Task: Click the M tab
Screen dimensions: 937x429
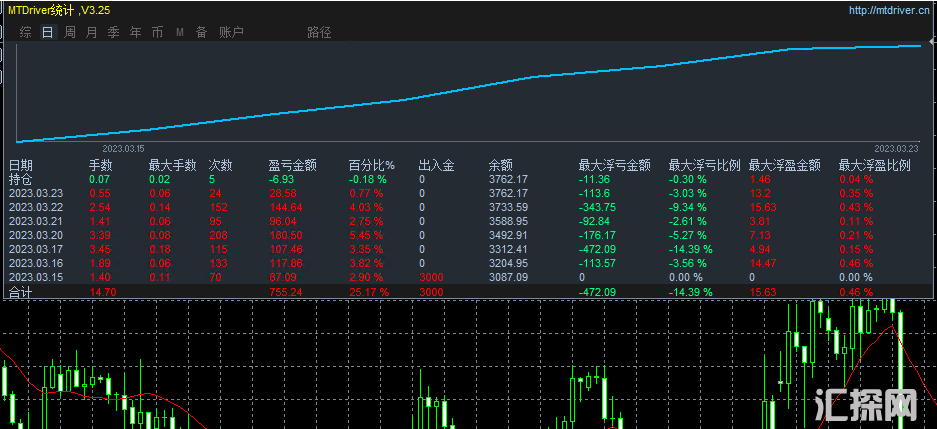Action: click(x=180, y=32)
